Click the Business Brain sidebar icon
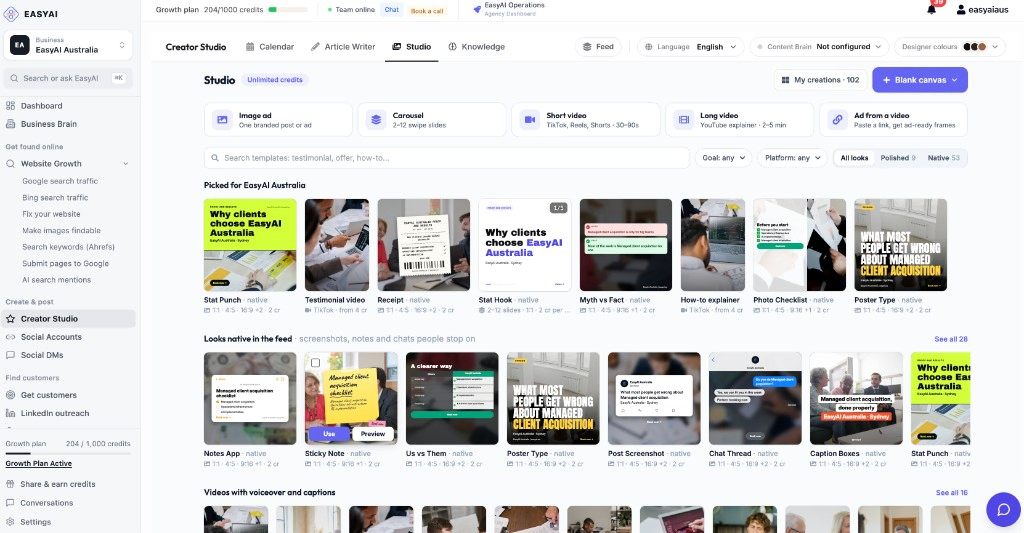The width and height of the screenshot is (1024, 533). coord(10,124)
